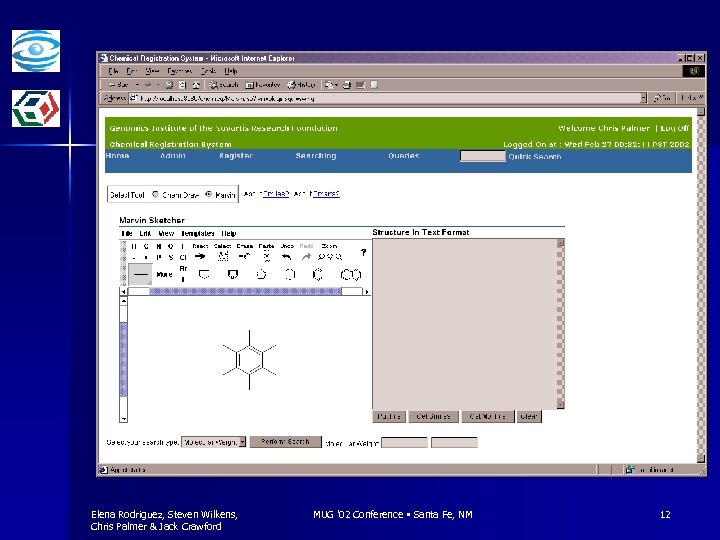720x540 pixels.
Task: Click the Structure in Text Format area
Action: click(465, 324)
